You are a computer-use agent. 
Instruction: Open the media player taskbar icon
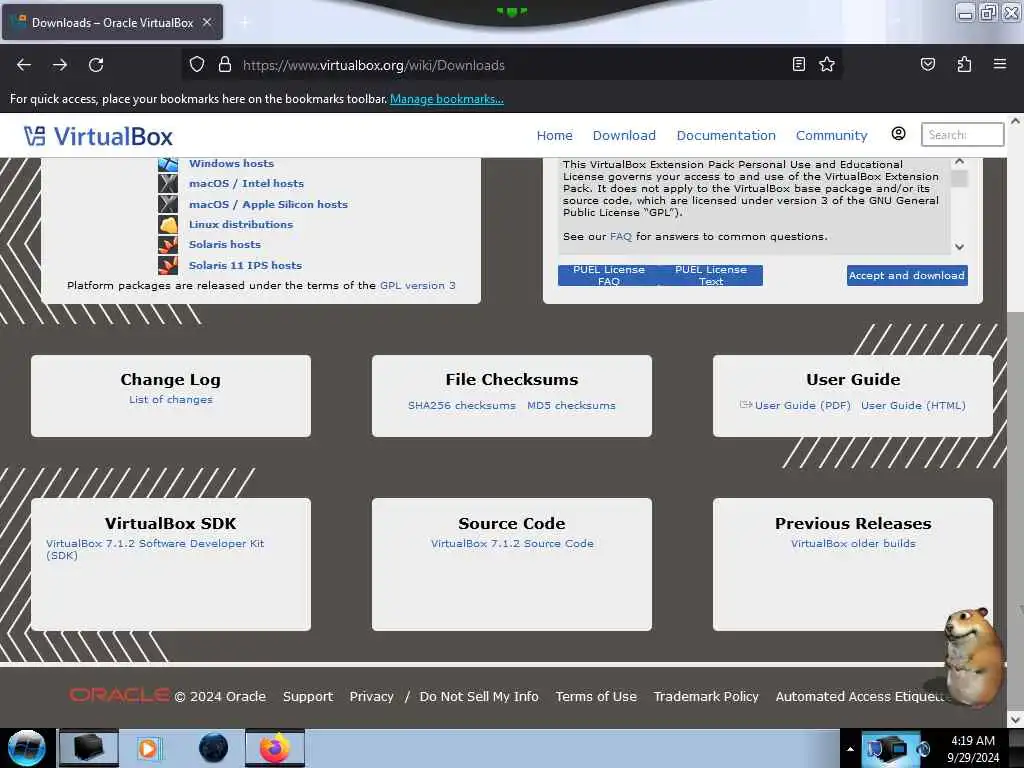148,748
